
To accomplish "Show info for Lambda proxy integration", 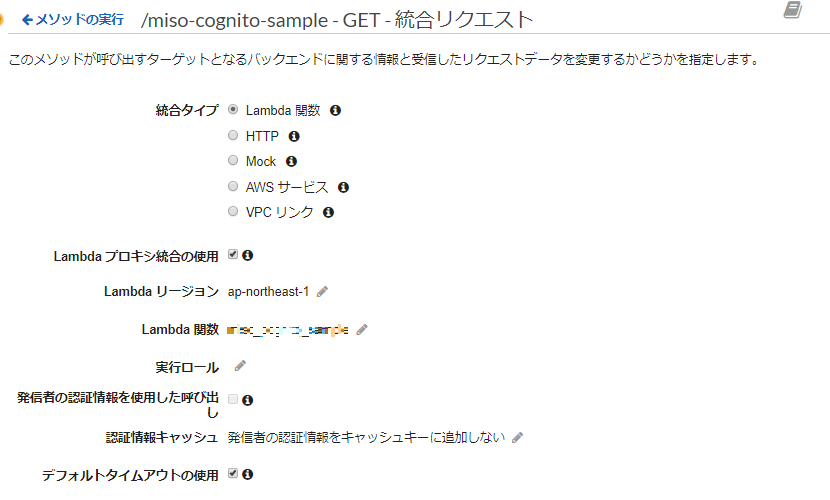I will click(x=247, y=255).
